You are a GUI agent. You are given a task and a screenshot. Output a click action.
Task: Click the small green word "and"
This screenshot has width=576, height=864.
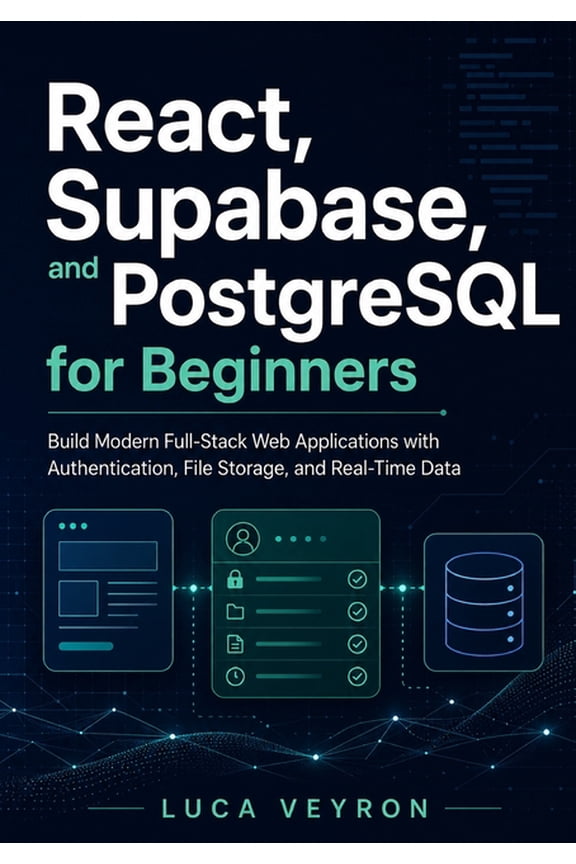73,269
